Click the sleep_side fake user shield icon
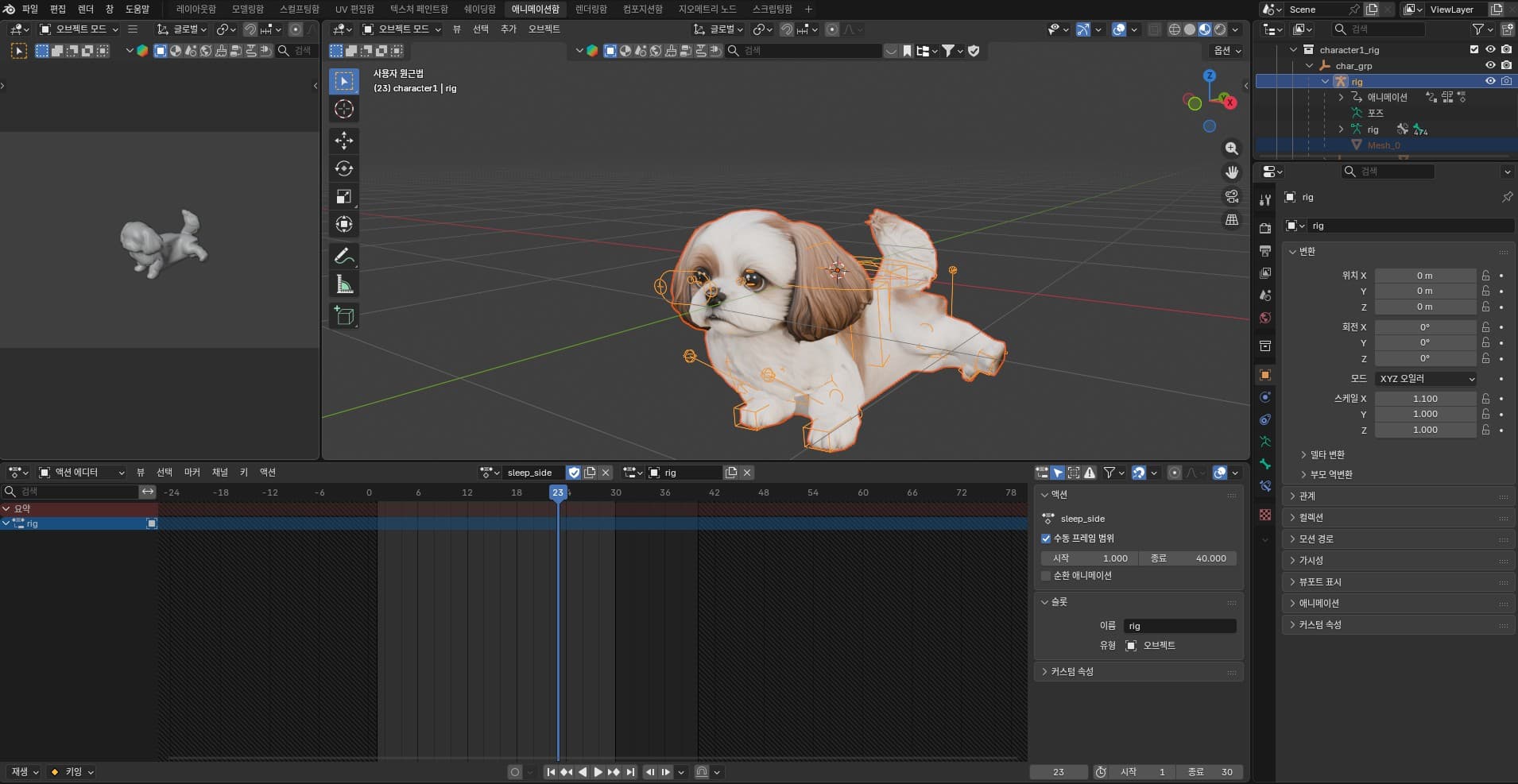Image resolution: width=1518 pixels, height=784 pixels. coord(574,473)
